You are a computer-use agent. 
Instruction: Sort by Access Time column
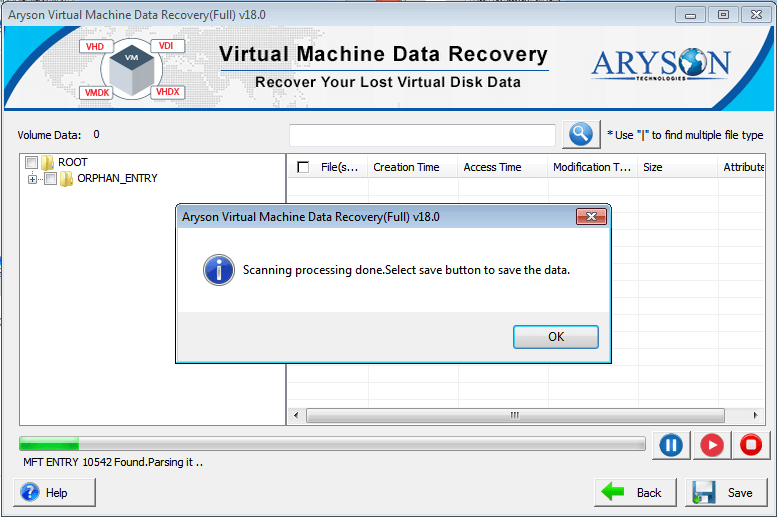point(503,167)
